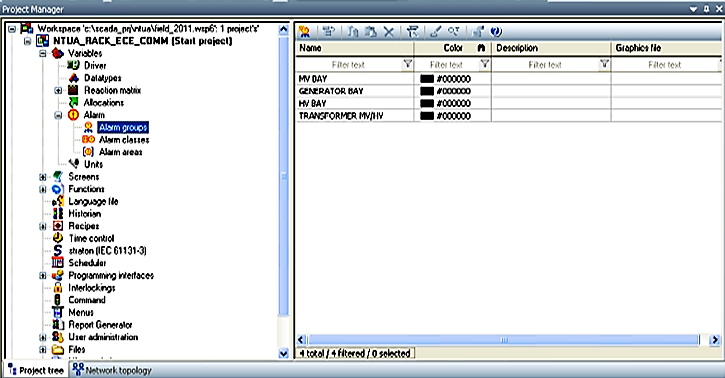Toggle the Project Manager pin auto-hide button

click(706, 9)
